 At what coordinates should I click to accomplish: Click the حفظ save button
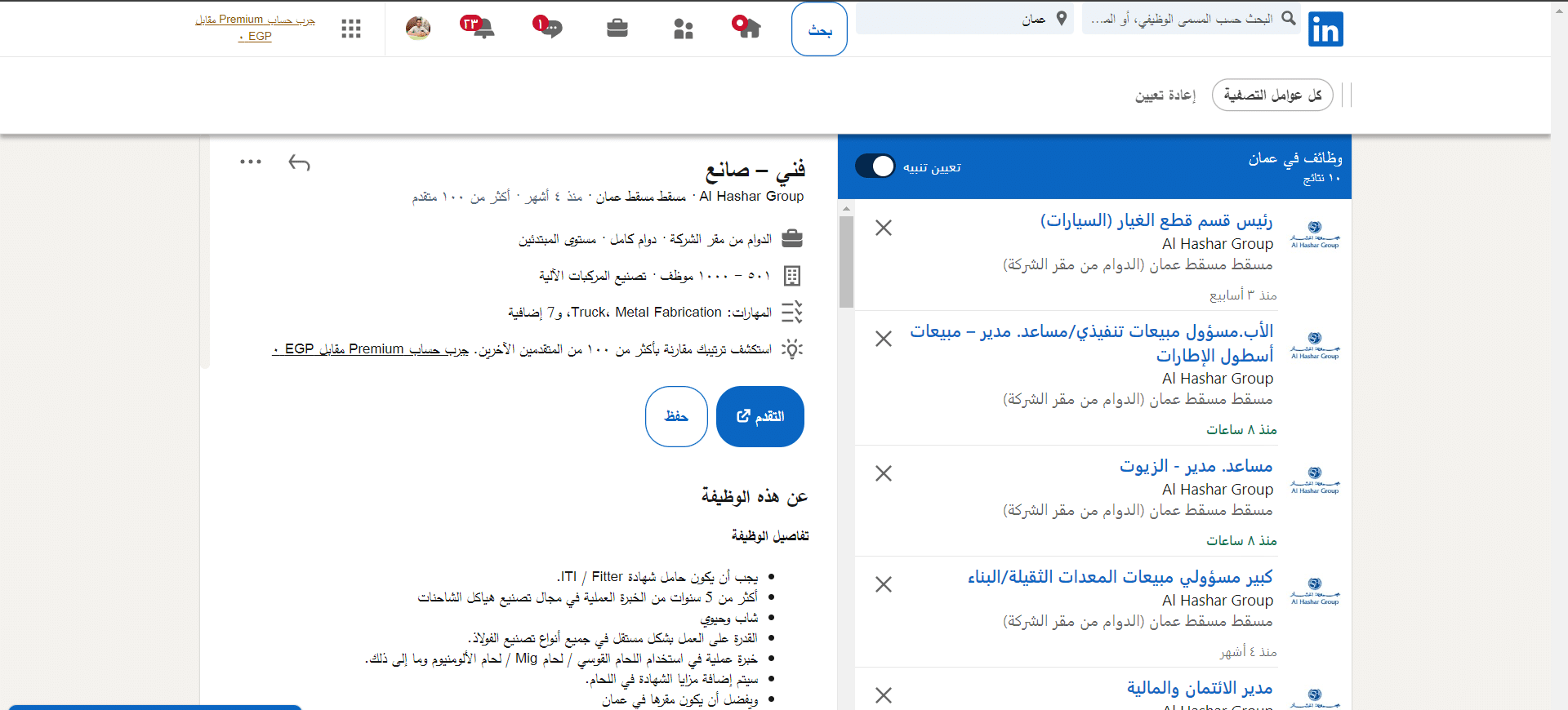676,416
